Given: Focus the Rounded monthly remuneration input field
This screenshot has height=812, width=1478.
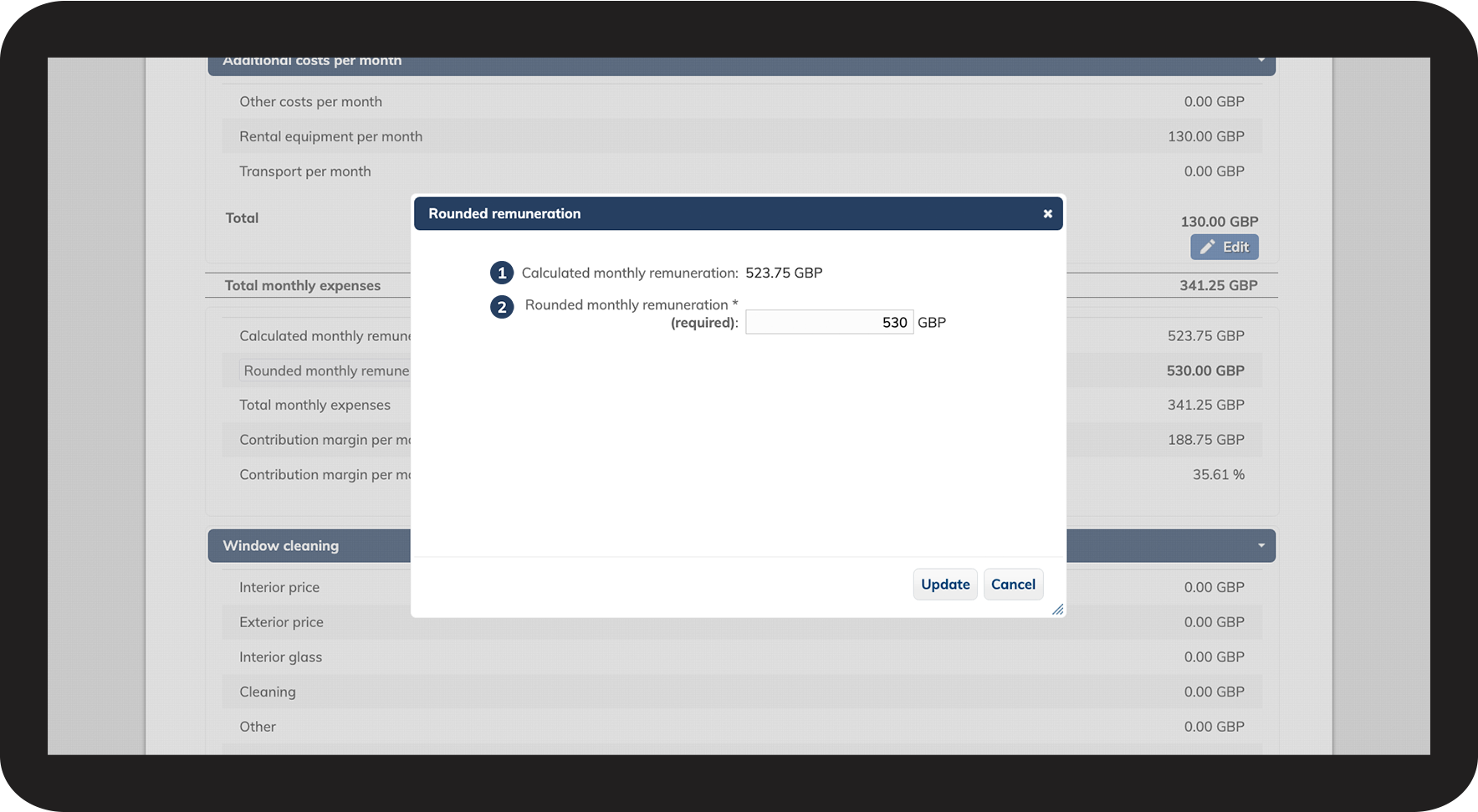Looking at the screenshot, I should point(829,322).
